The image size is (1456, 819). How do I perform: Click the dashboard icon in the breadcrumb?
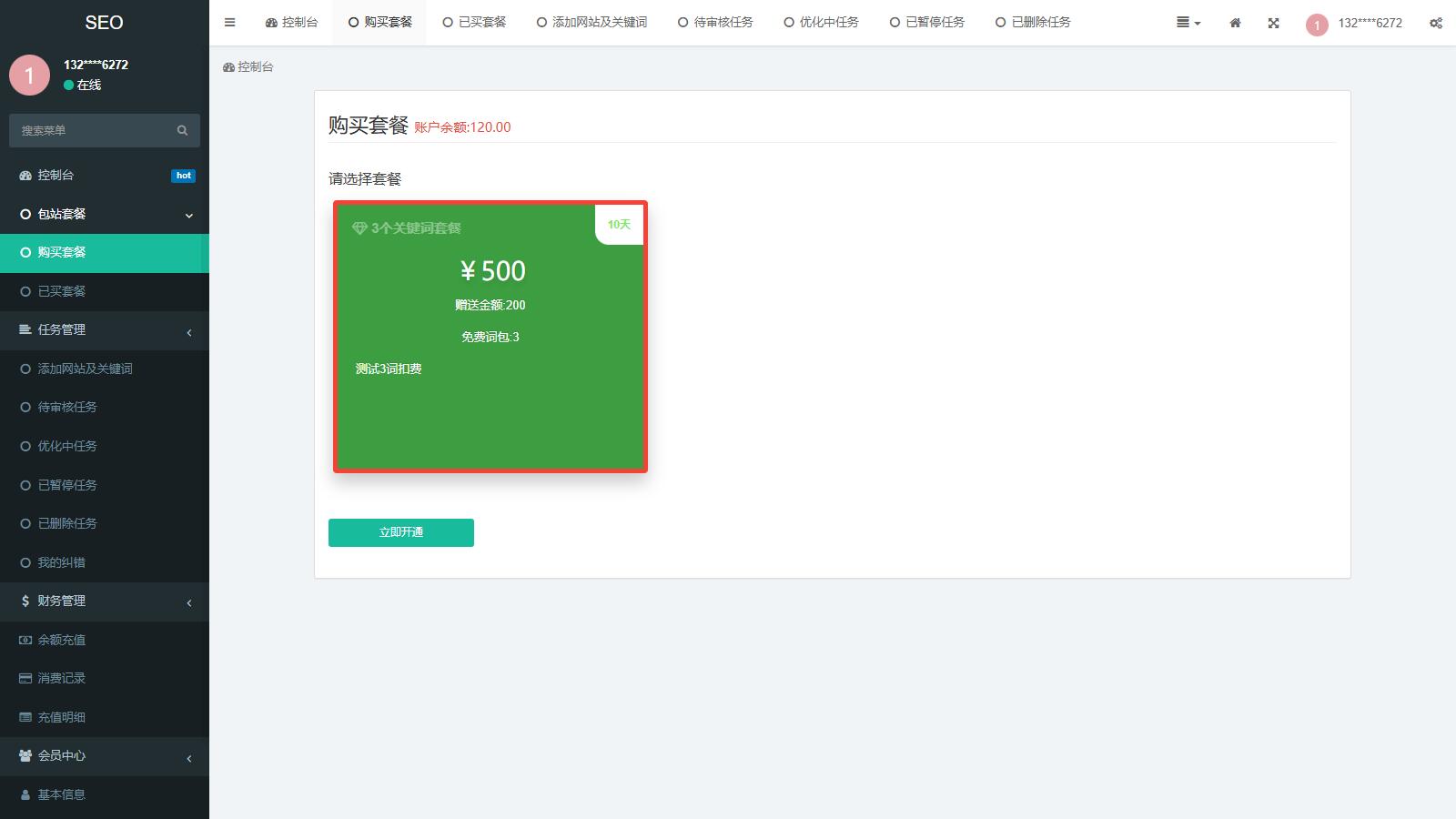point(228,67)
